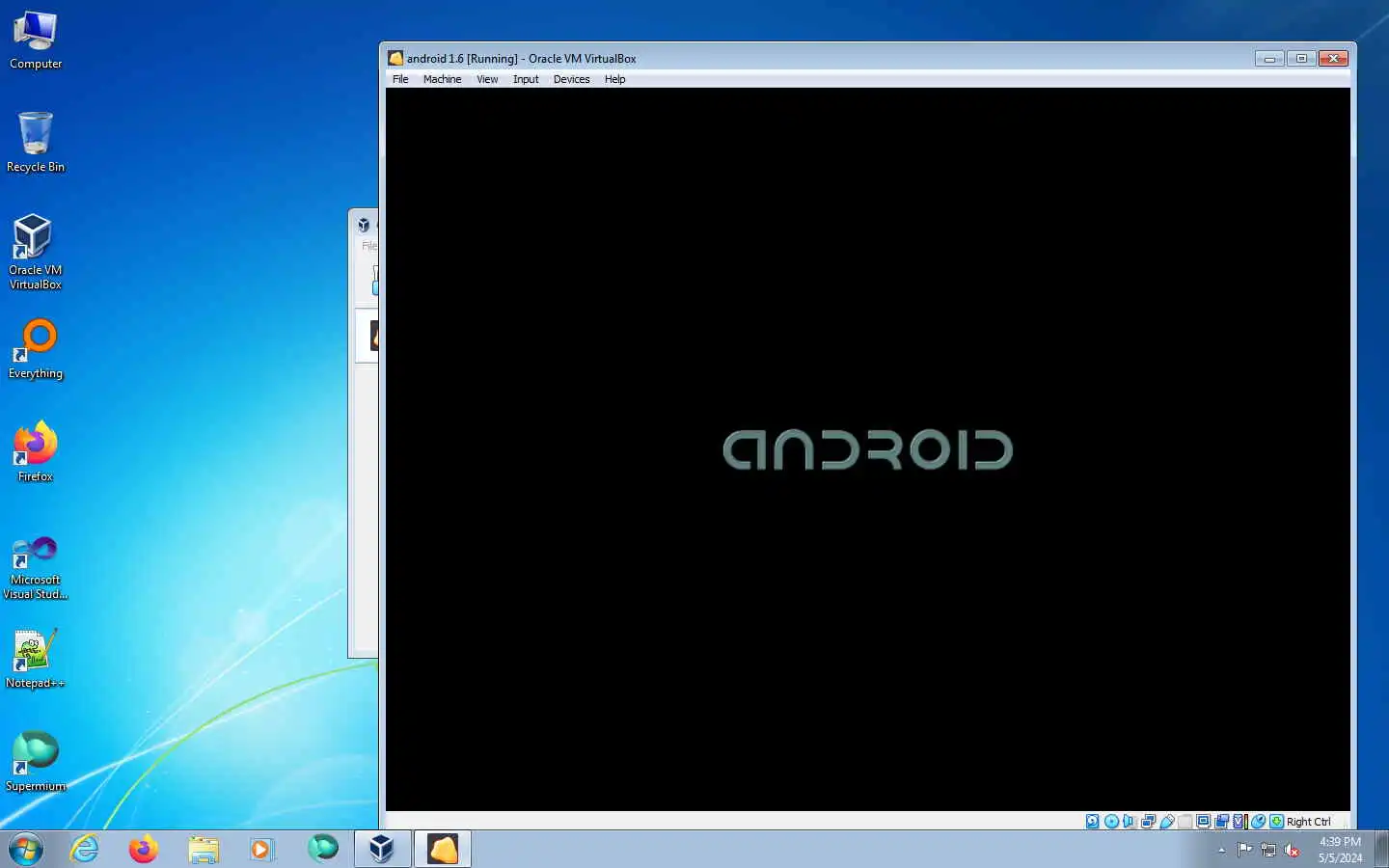
Task: Click the muted volume tray icon
Action: (1293, 850)
